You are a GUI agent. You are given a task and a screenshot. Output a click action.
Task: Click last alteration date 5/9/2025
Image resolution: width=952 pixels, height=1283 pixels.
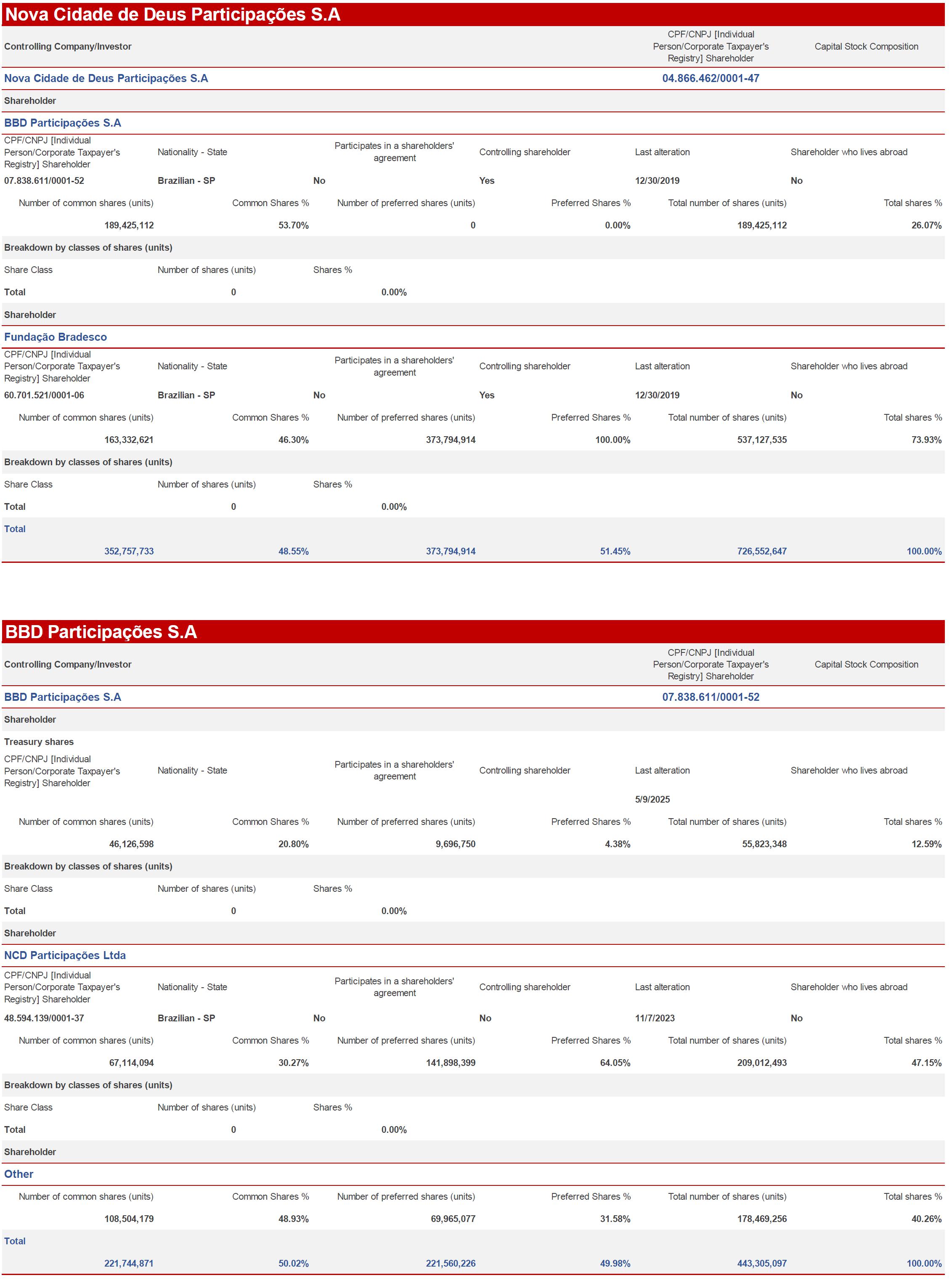652,800
